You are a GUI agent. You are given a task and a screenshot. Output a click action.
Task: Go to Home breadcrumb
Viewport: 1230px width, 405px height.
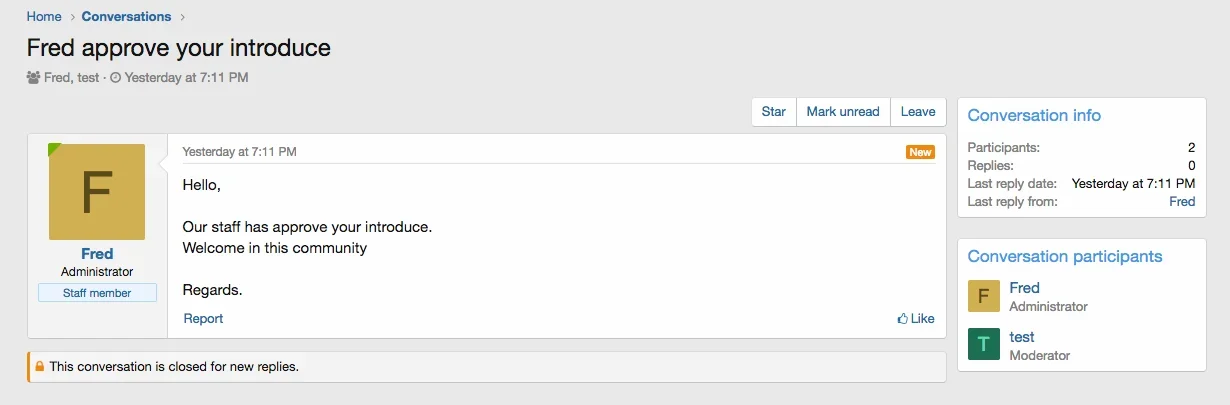44,16
